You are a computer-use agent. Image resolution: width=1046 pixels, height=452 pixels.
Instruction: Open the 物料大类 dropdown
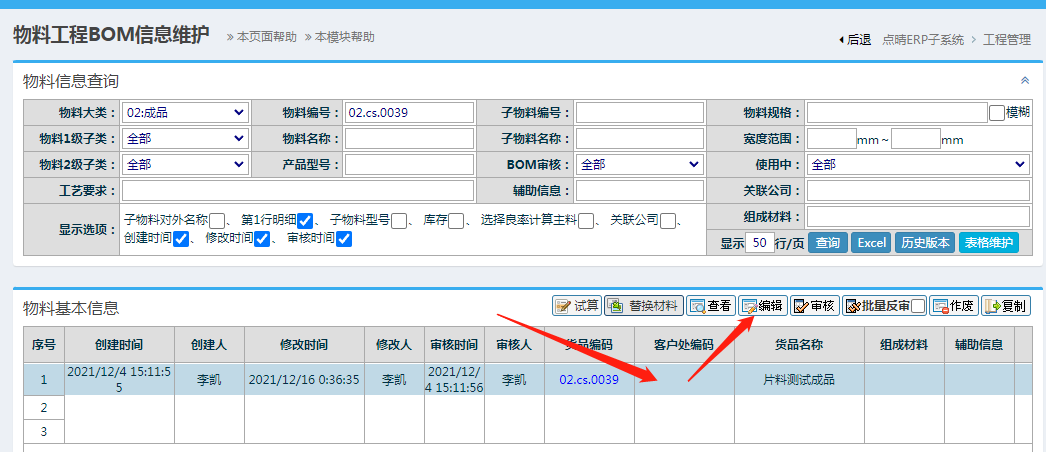click(x=185, y=113)
